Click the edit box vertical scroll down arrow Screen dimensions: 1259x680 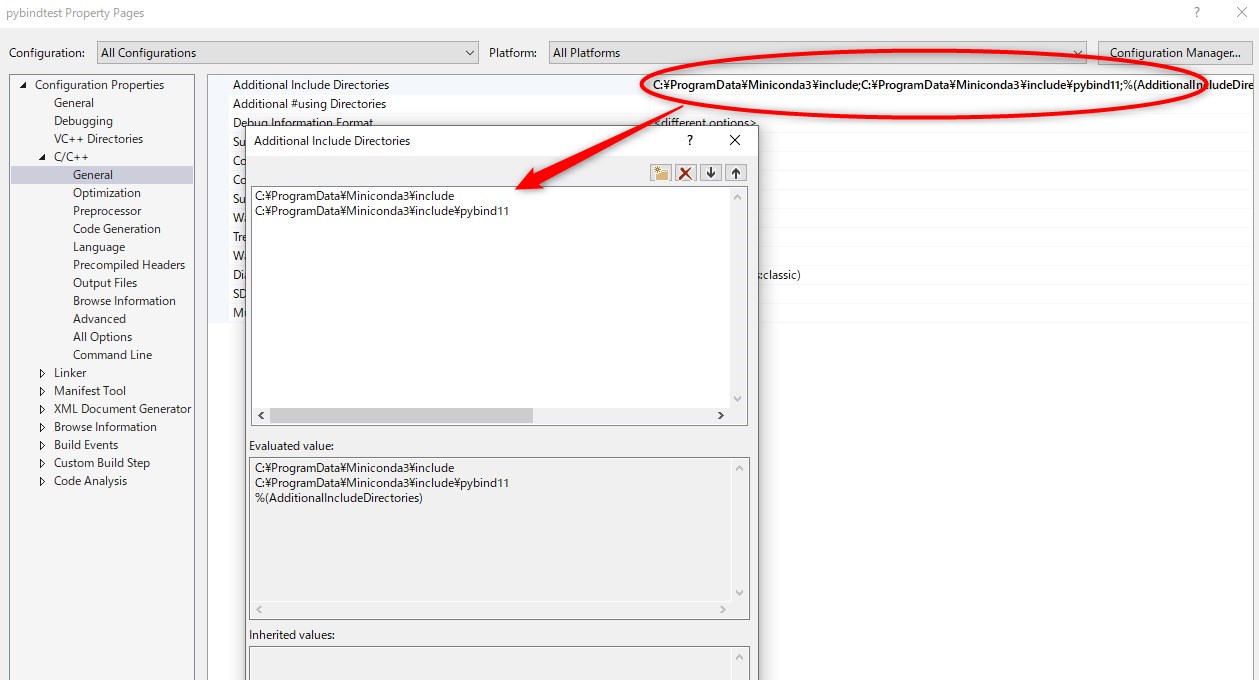click(x=738, y=399)
